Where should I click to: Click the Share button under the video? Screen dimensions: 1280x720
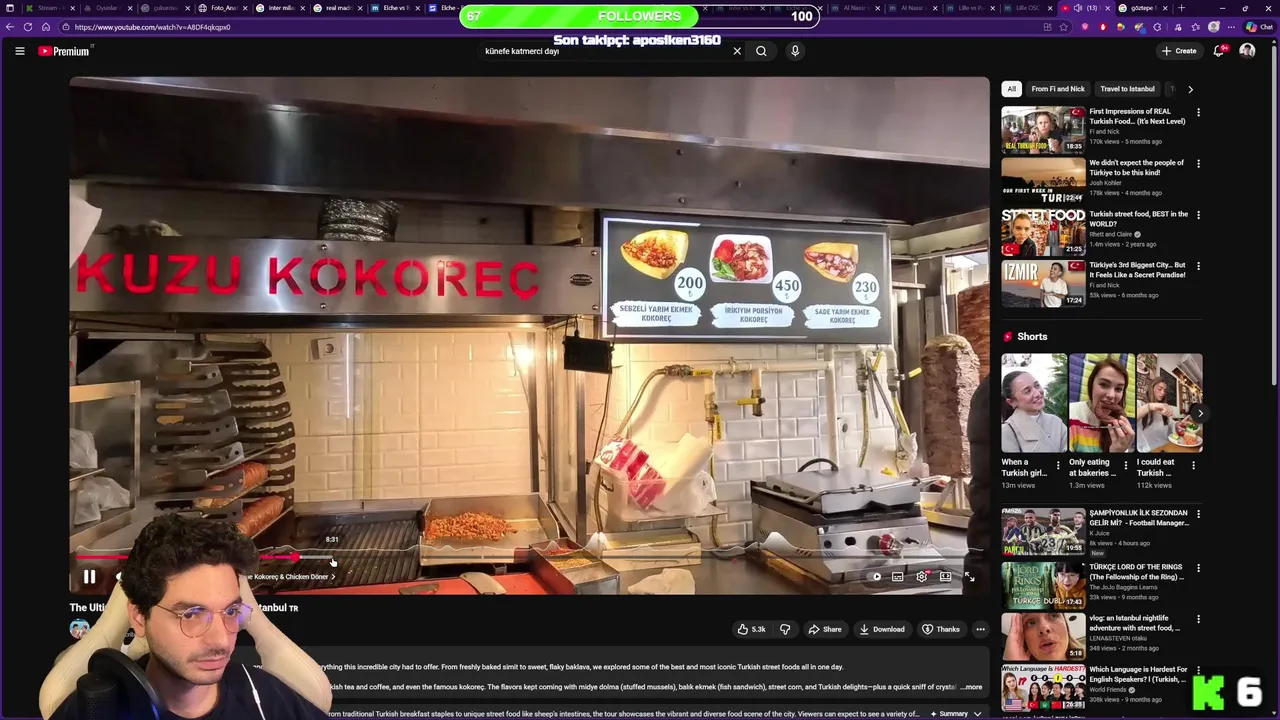point(825,629)
